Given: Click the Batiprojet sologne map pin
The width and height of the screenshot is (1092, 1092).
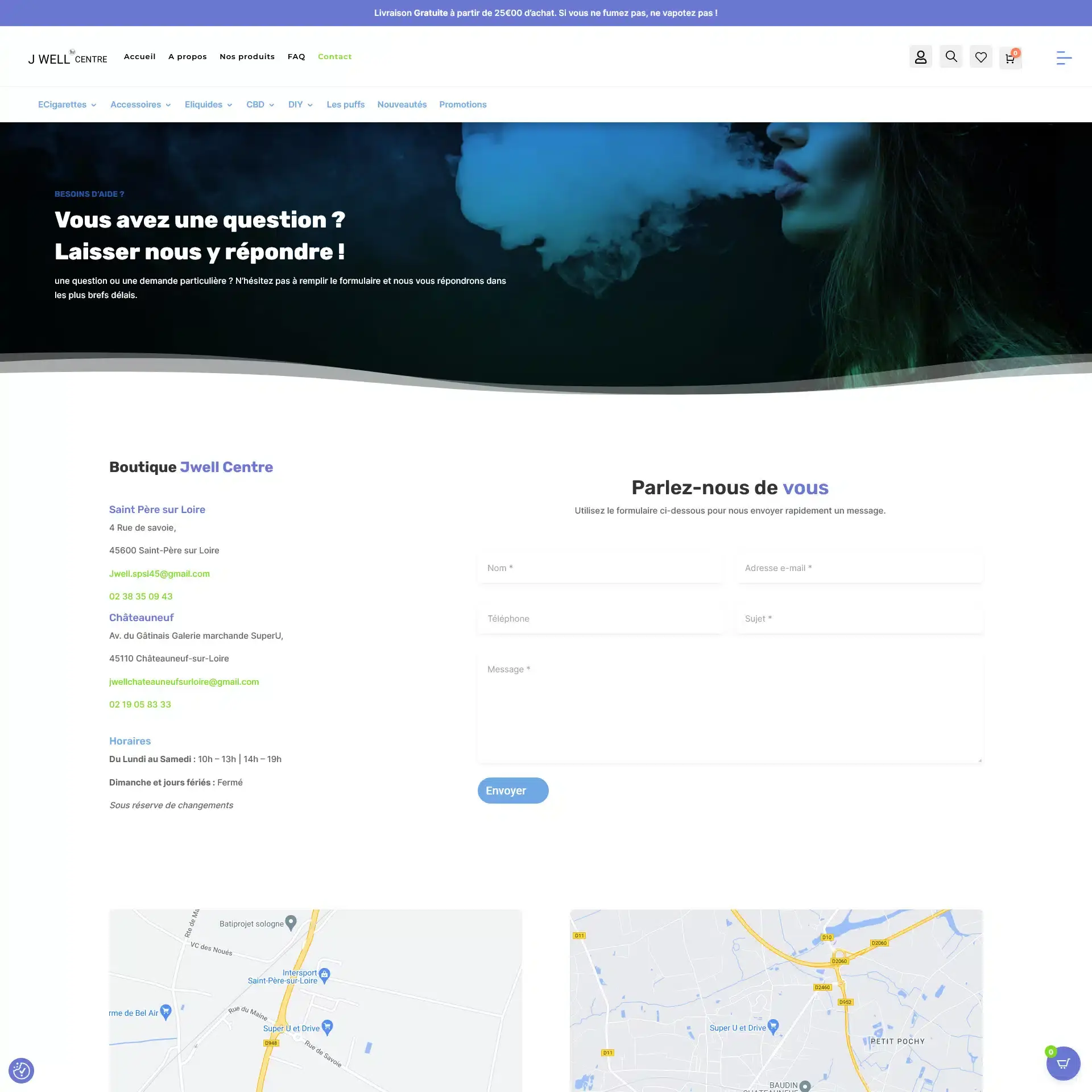Looking at the screenshot, I should click(291, 923).
